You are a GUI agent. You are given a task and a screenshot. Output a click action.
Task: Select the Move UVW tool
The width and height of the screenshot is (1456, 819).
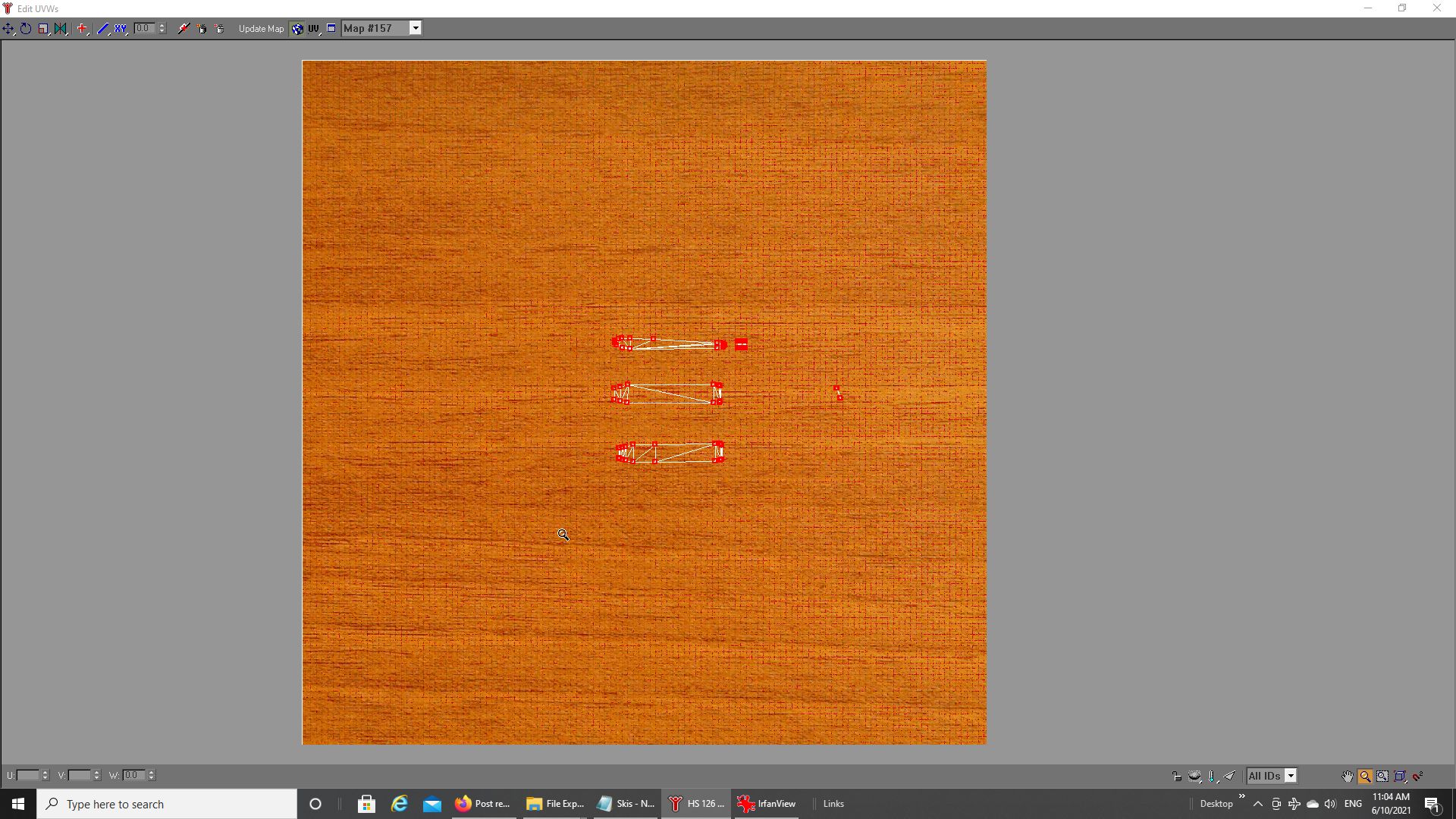click(8, 29)
